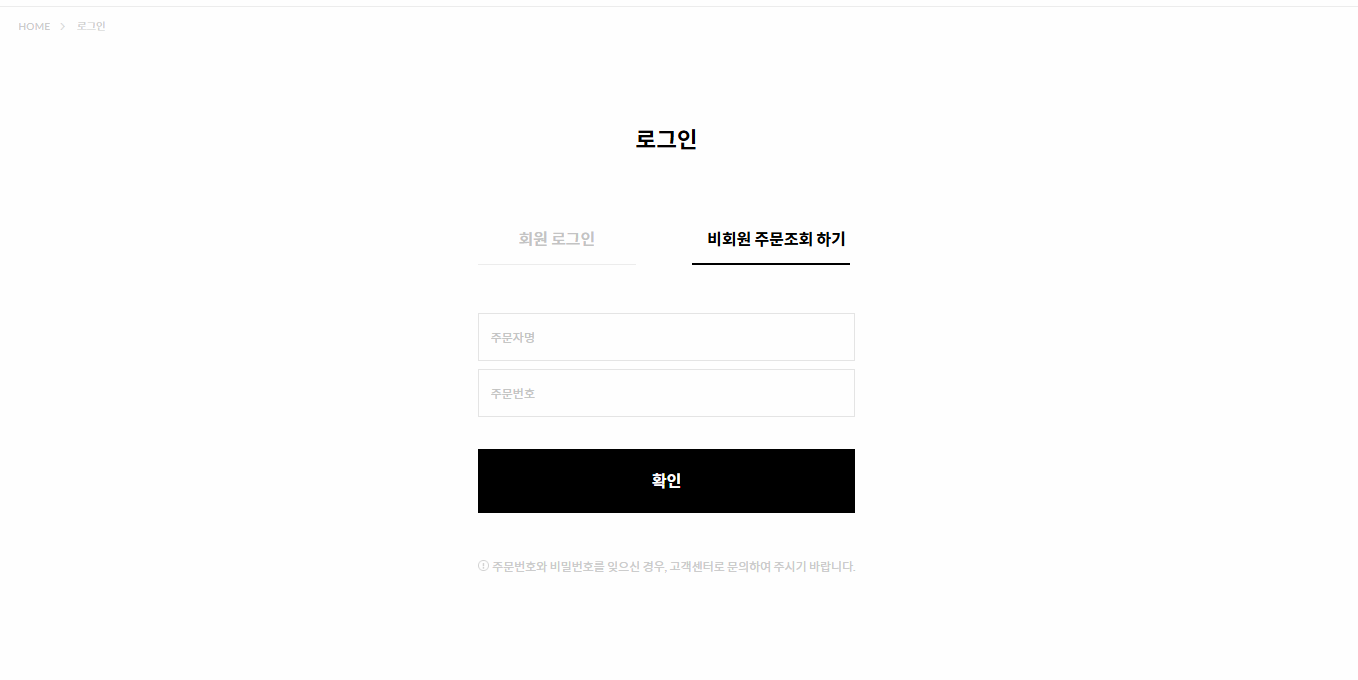Submit with the black 확인 button
The width and height of the screenshot is (1358, 680).
coord(666,481)
